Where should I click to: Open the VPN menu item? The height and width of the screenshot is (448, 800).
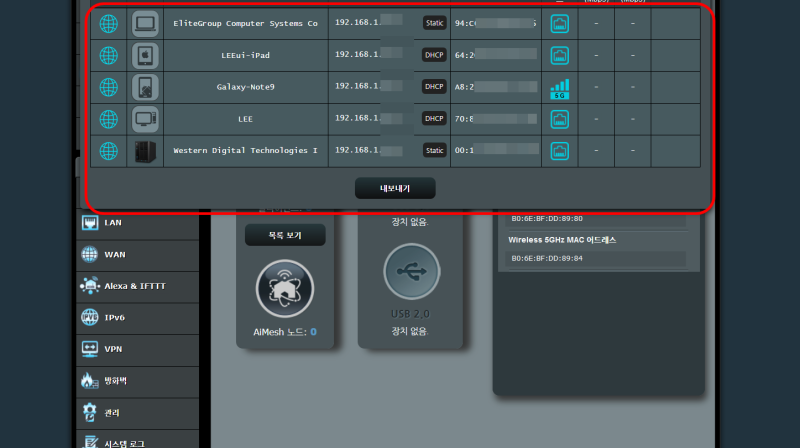138,350
